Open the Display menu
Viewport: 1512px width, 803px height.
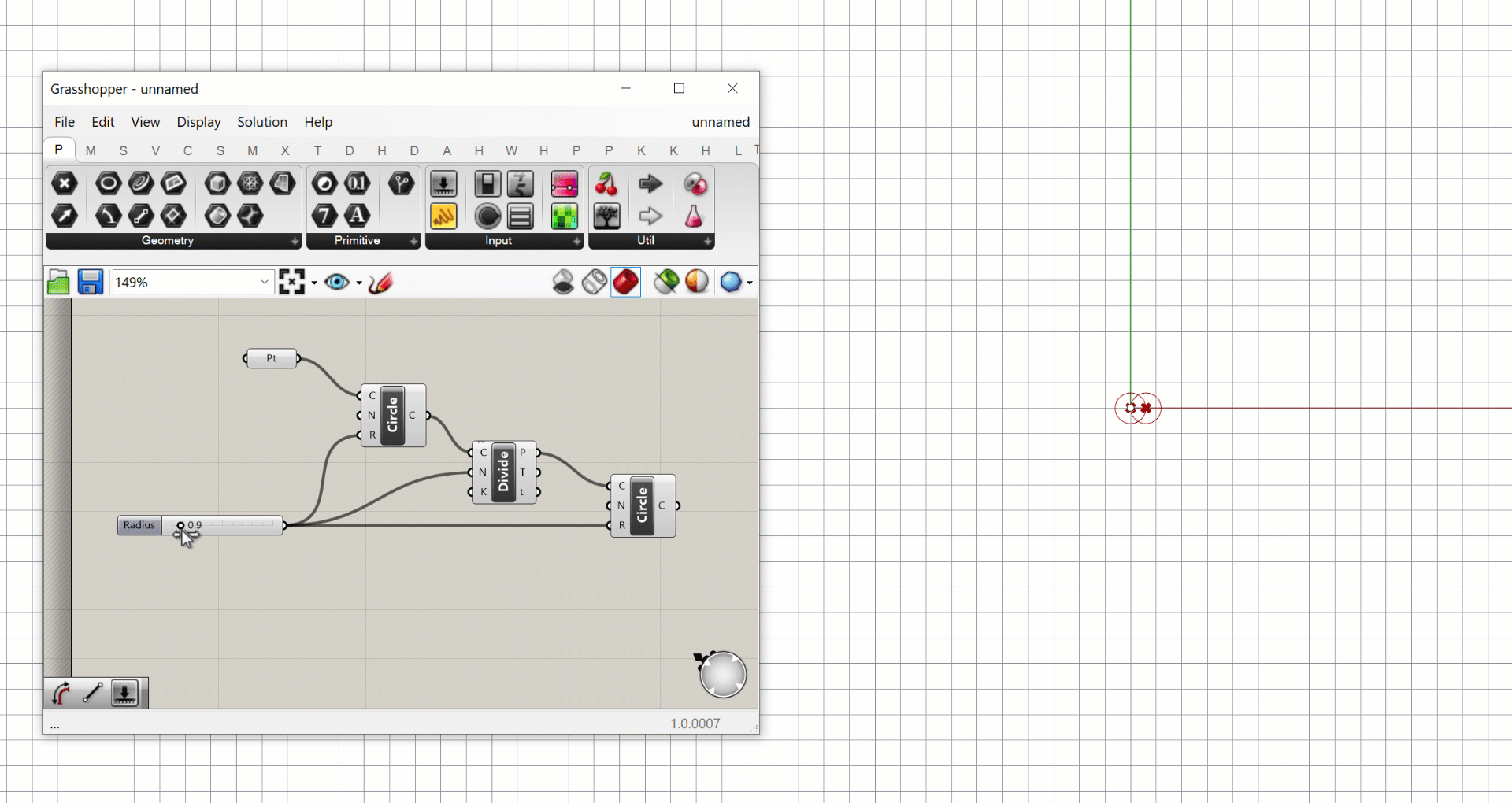click(x=198, y=122)
